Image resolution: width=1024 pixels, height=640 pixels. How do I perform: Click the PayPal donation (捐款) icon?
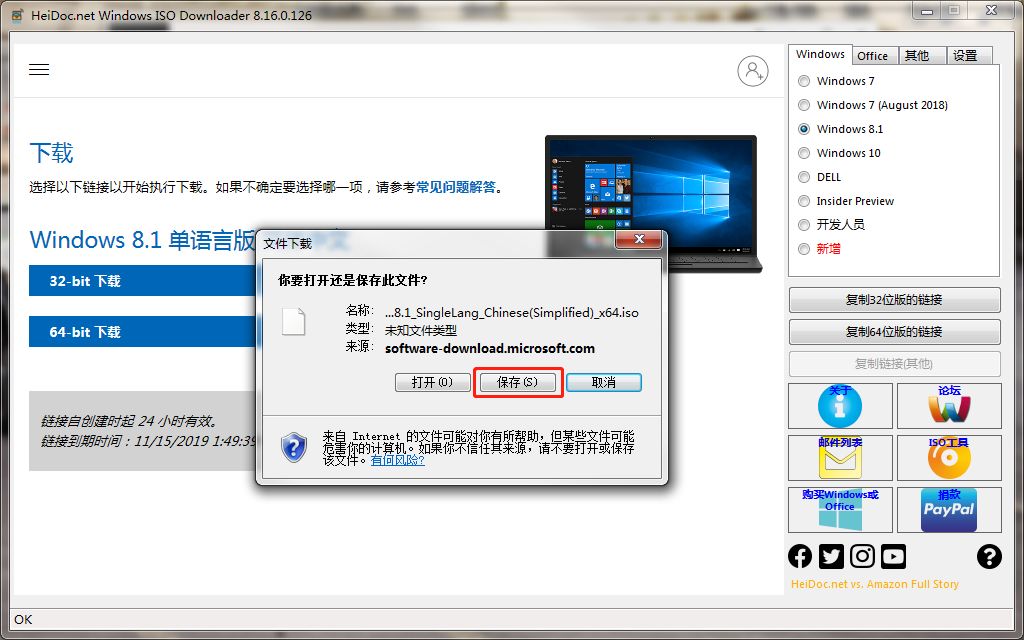(x=949, y=509)
